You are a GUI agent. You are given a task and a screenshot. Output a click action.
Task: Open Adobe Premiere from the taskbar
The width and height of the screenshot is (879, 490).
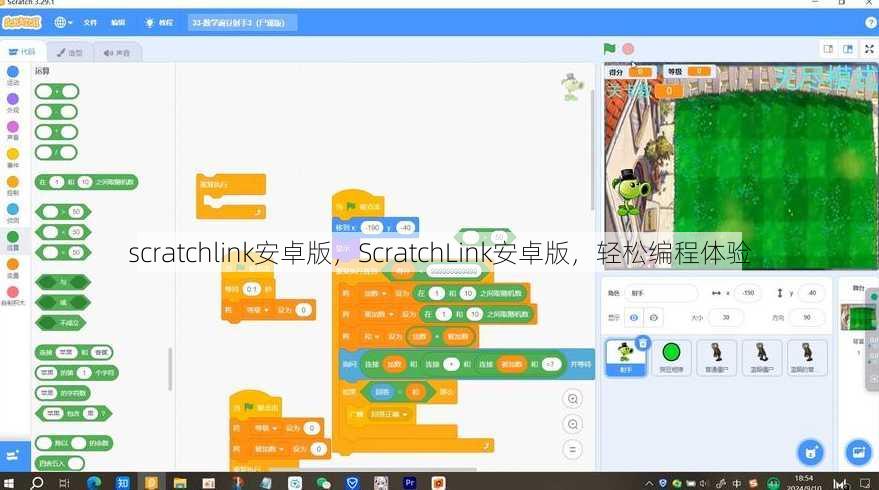click(x=410, y=482)
